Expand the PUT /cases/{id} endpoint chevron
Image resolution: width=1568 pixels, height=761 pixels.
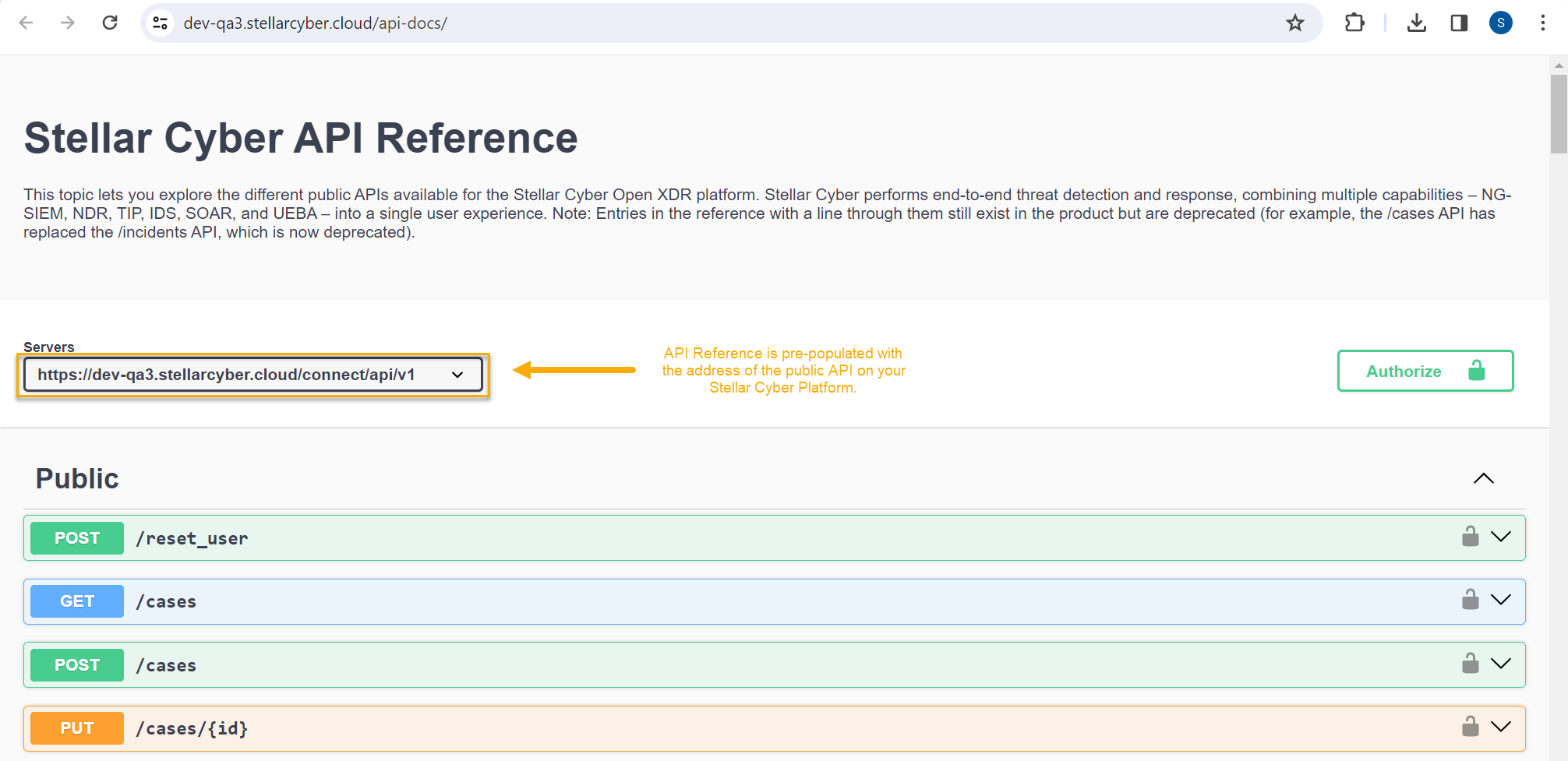(1500, 727)
